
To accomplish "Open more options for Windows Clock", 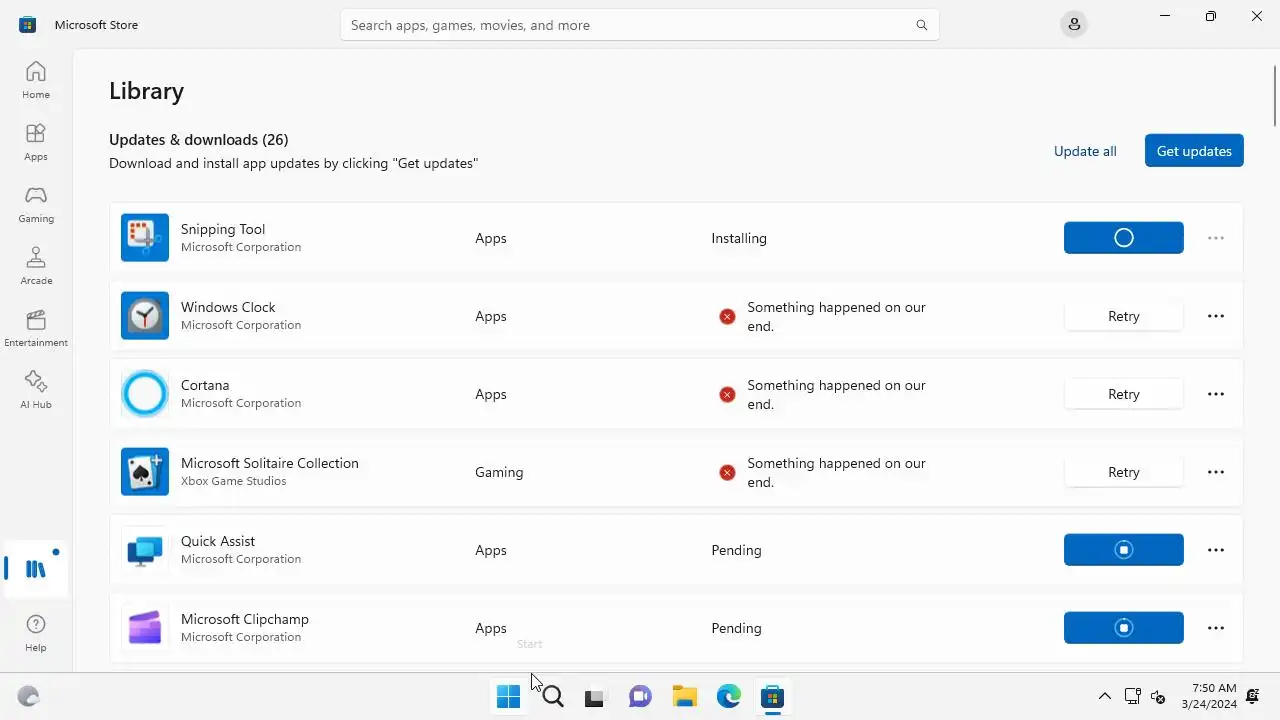I will (x=1216, y=316).
